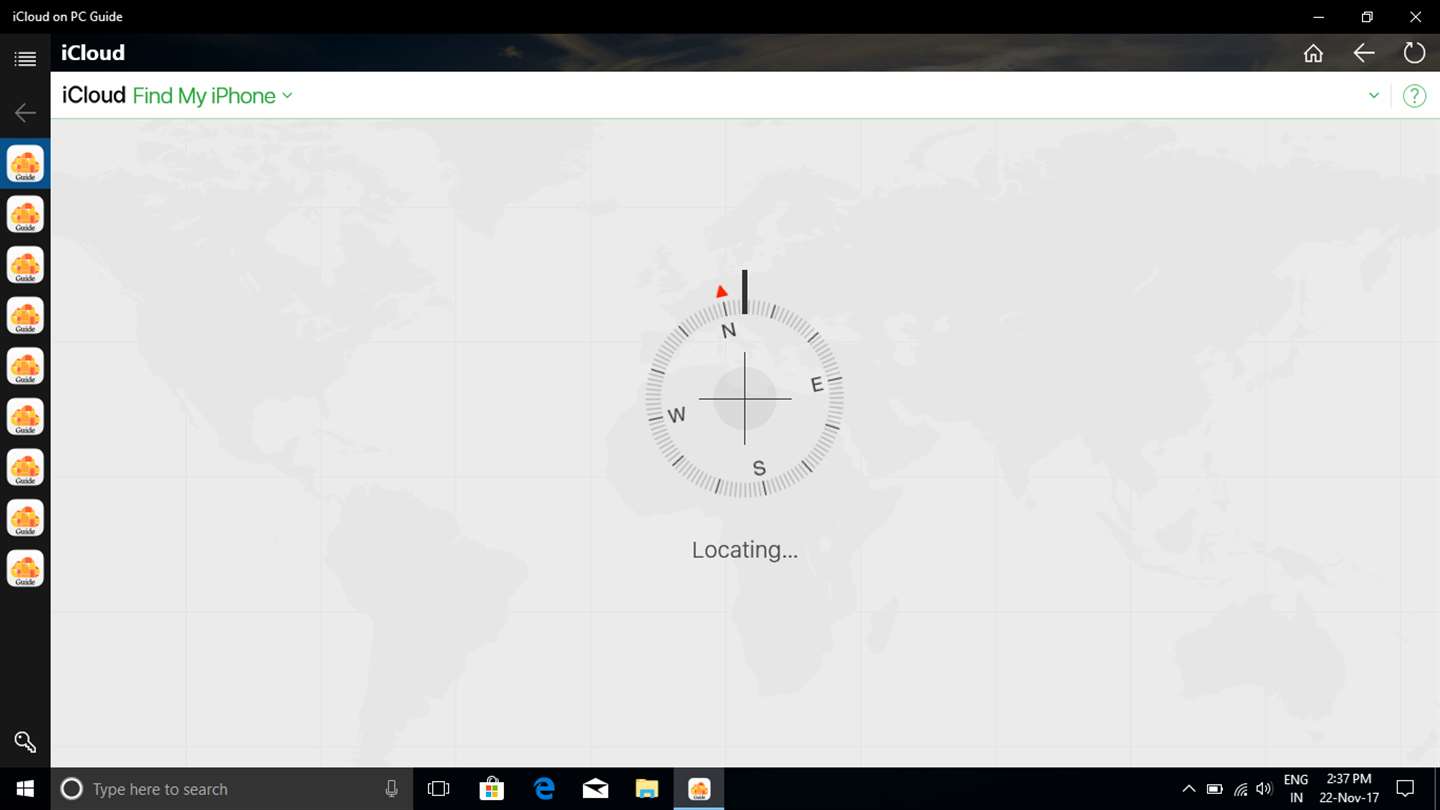This screenshot has width=1440, height=810.
Task: Go to Home via house icon
Action: (1313, 53)
